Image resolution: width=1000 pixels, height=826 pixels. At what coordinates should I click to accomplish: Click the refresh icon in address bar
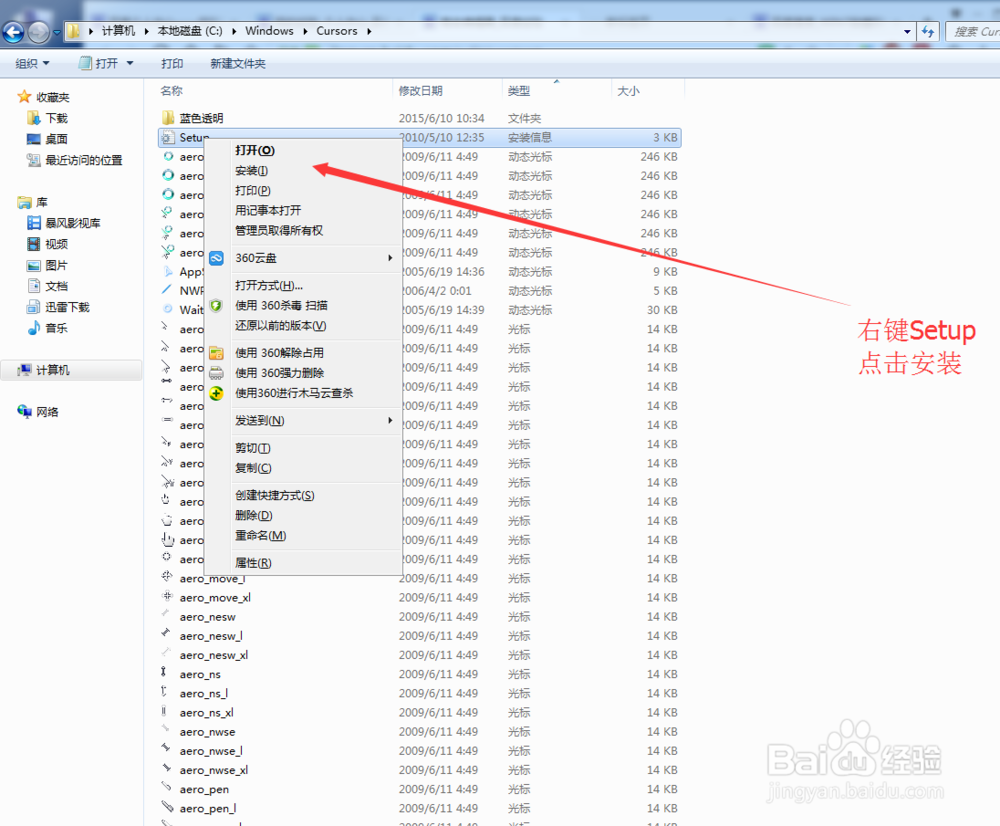928,31
